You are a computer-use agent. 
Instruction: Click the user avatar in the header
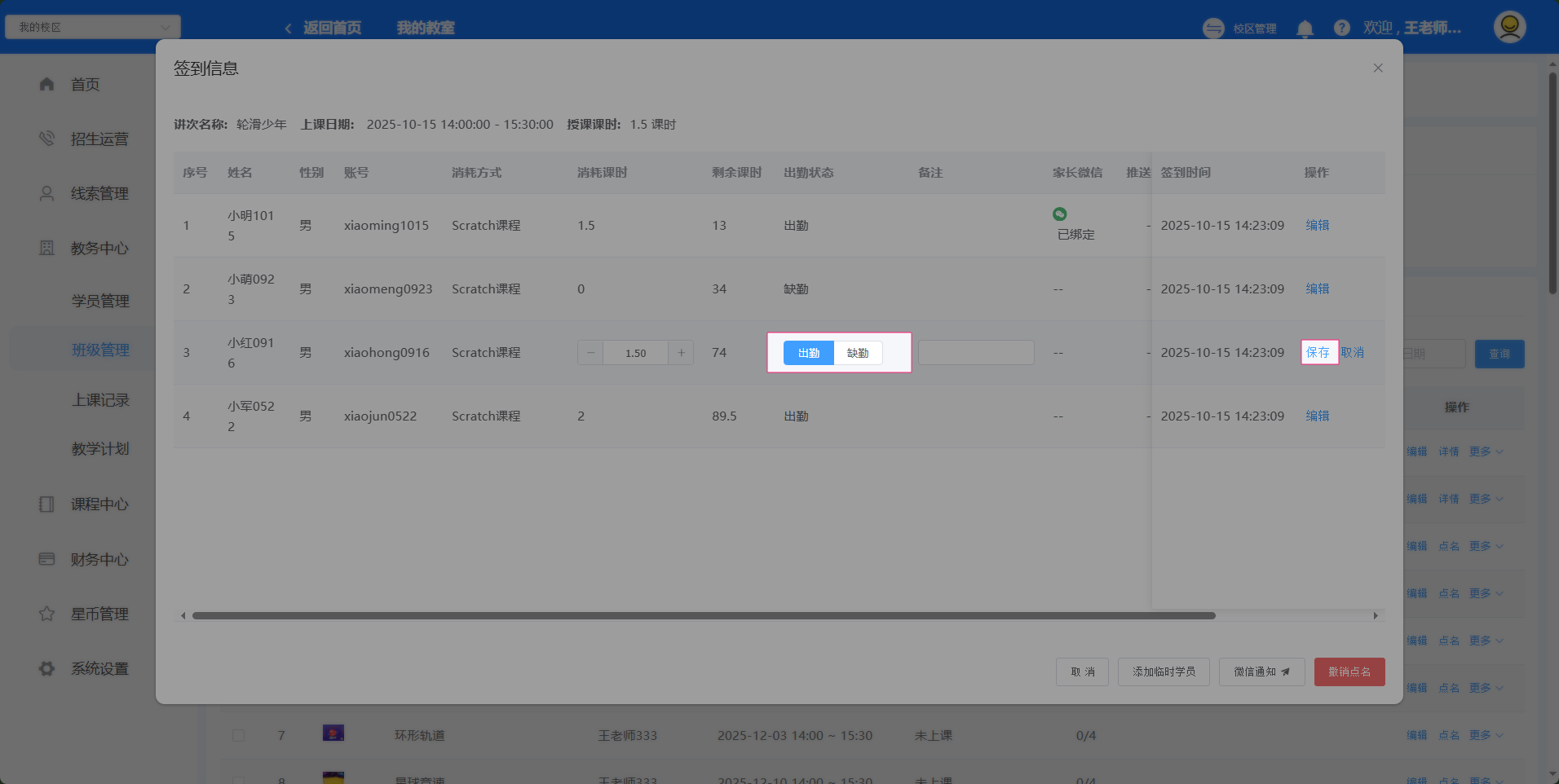click(x=1509, y=27)
